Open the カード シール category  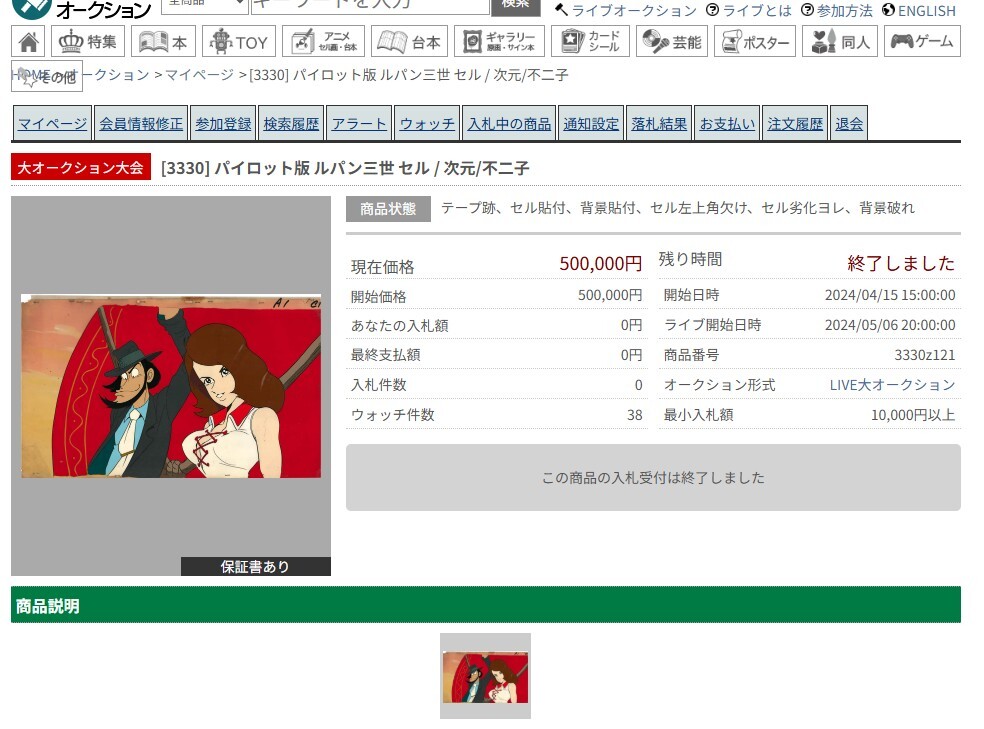point(591,41)
